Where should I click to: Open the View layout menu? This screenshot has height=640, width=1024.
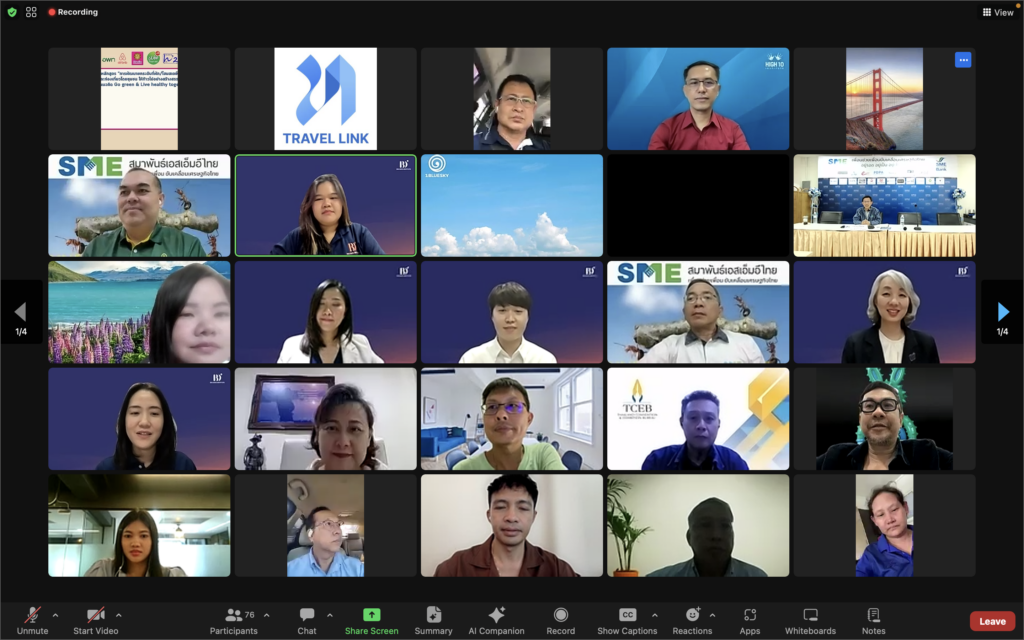(998, 12)
